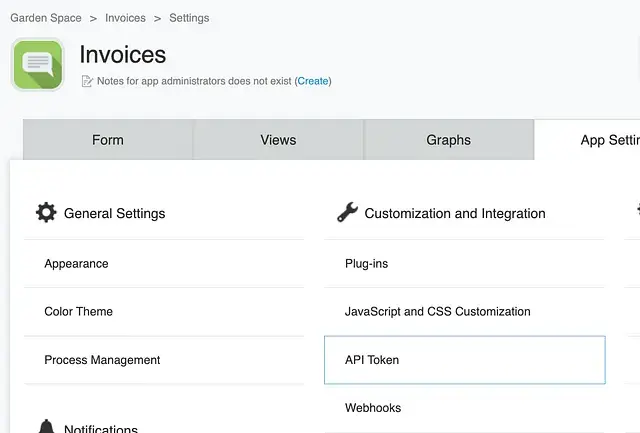The image size is (640, 433).
Task: Click the Customization and Integration wrench icon
Action: pyautogui.click(x=347, y=212)
